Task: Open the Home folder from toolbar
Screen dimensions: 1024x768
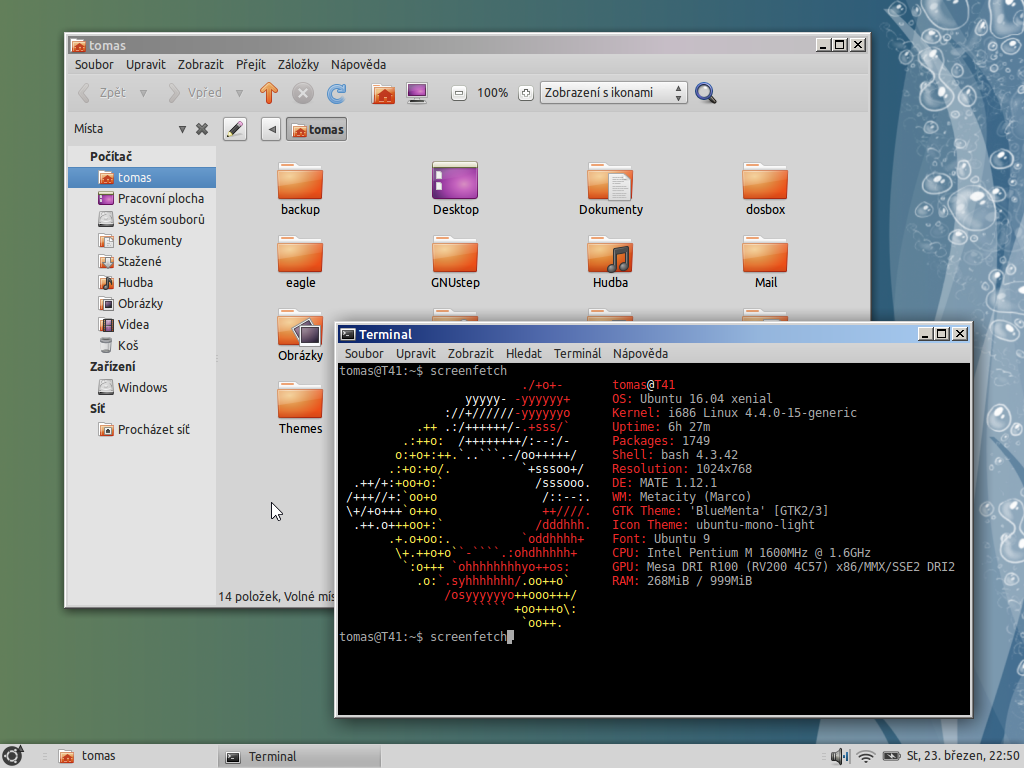Action: click(x=383, y=93)
